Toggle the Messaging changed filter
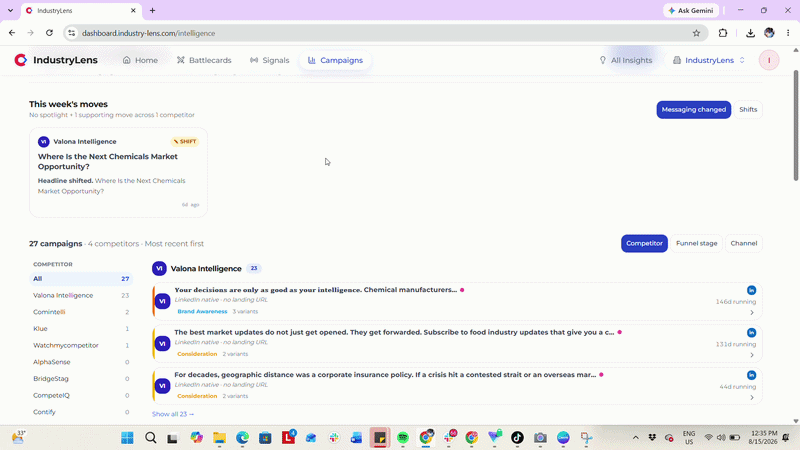This screenshot has width=800, height=450. click(693, 110)
